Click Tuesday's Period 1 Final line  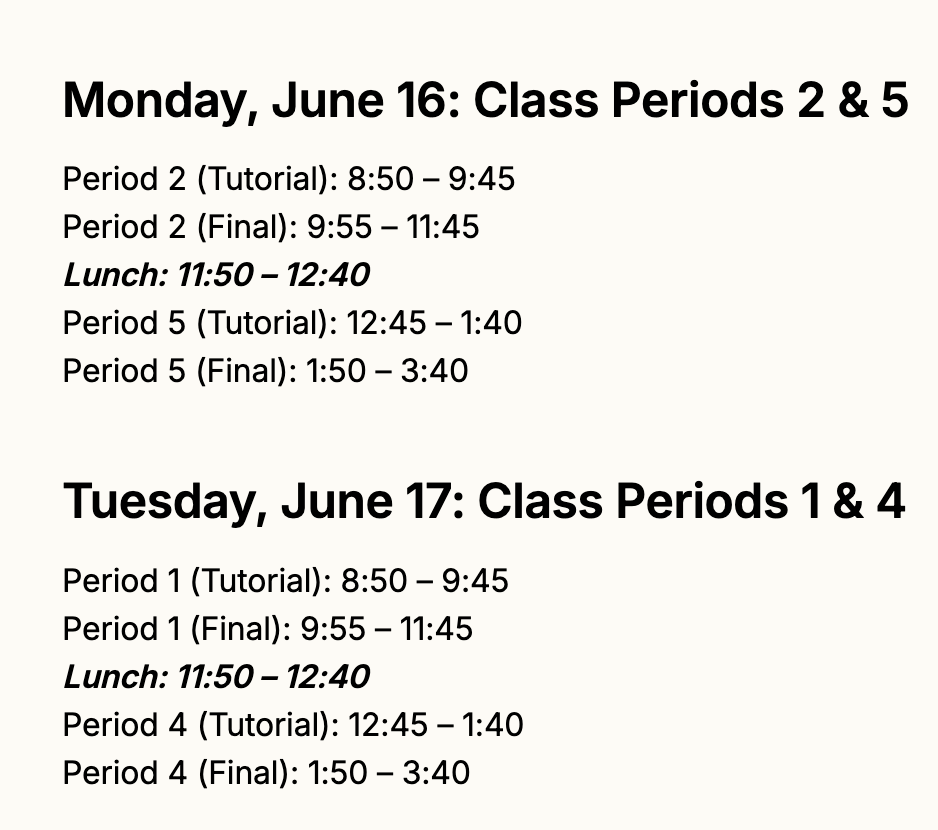click(267, 629)
